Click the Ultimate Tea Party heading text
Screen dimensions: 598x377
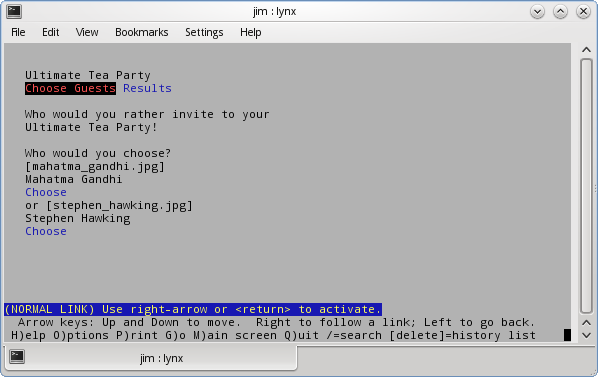(88, 75)
